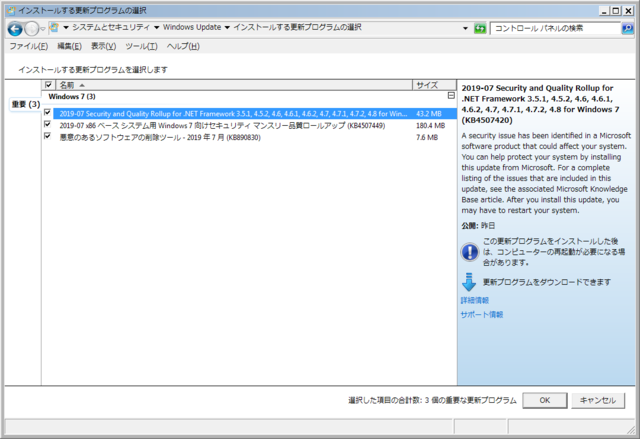Click the キャンセル button
The height and width of the screenshot is (439, 640).
click(x=598, y=400)
